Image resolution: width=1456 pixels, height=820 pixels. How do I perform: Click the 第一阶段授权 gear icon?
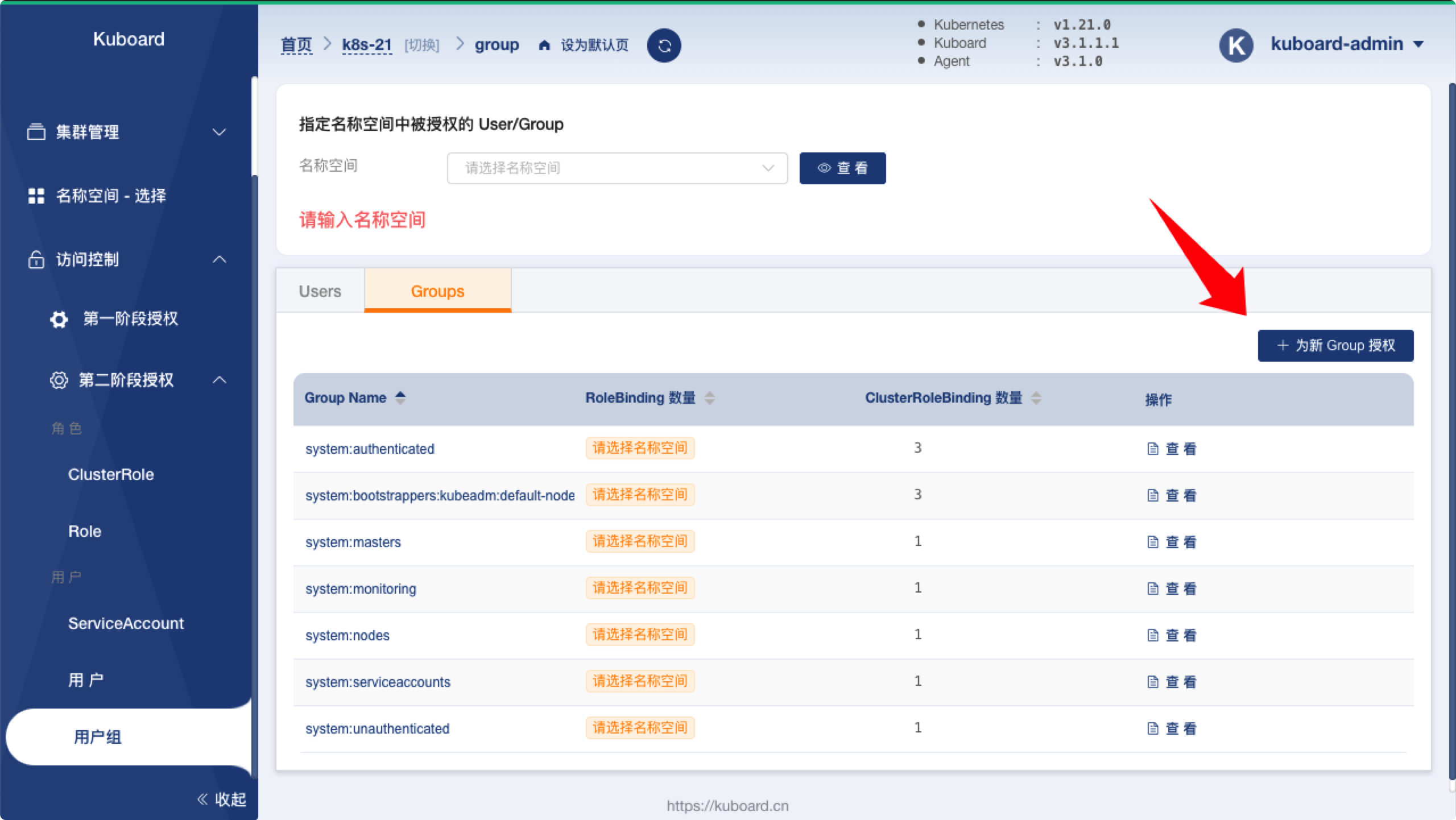tap(59, 319)
